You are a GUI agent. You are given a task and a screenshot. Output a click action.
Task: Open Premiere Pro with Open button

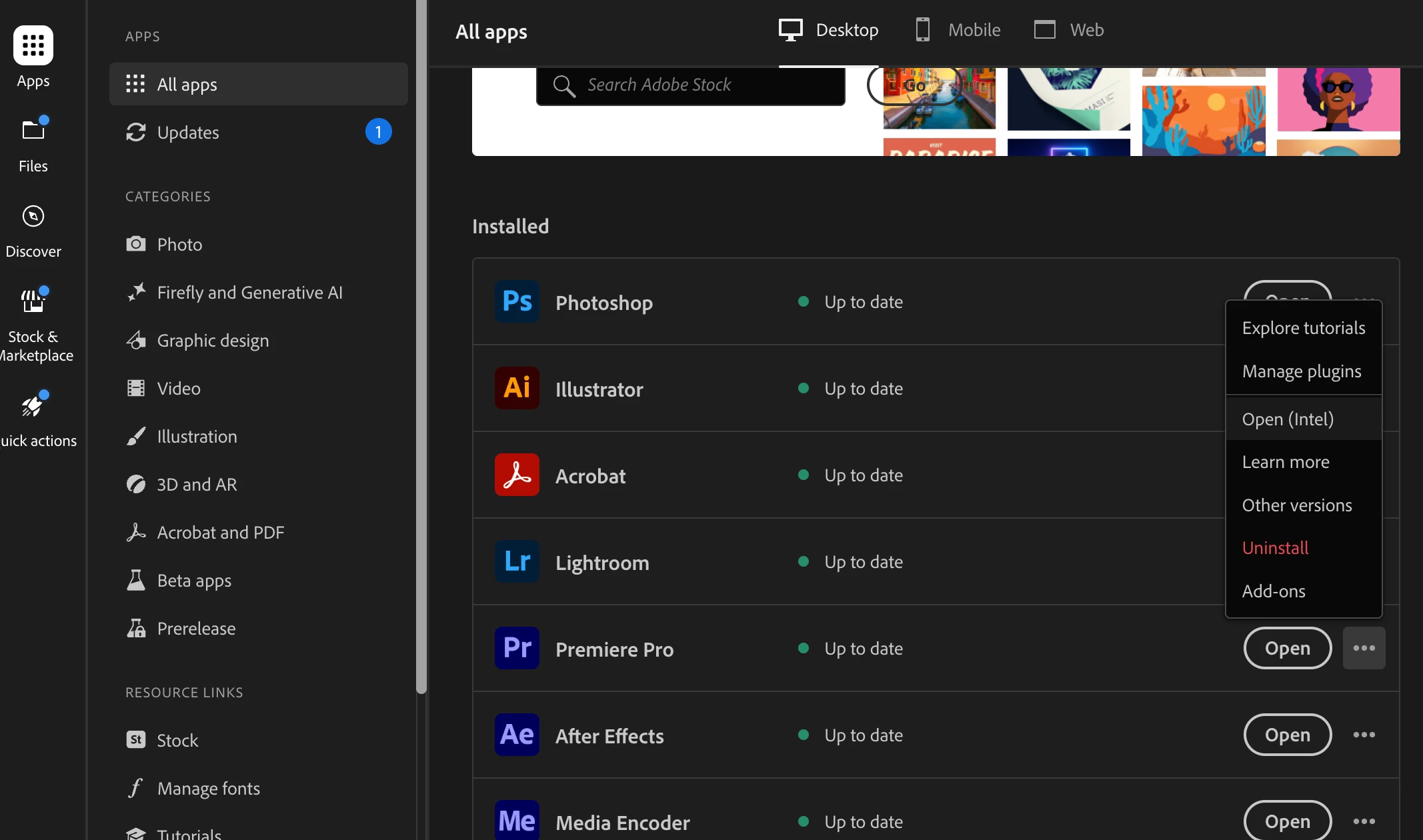1287,649
